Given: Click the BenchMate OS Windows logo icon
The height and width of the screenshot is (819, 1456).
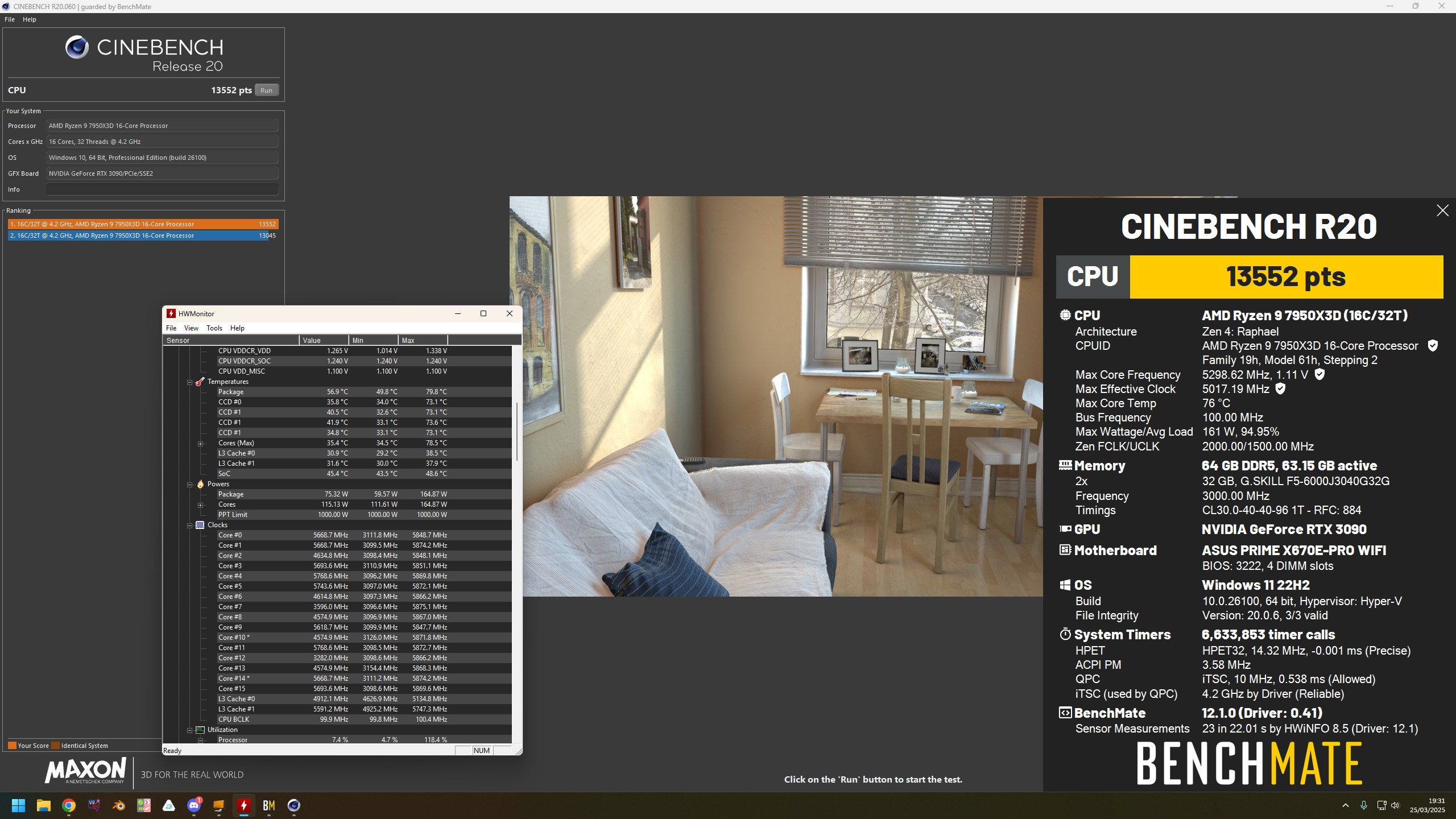Looking at the screenshot, I should [1065, 585].
